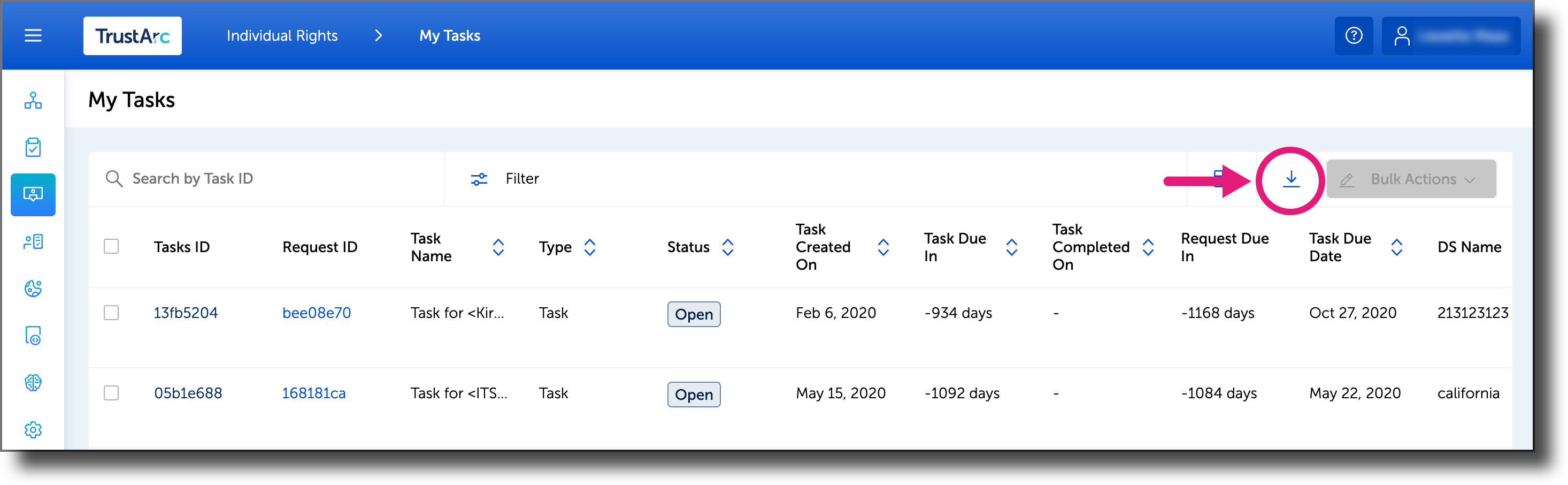Check the checkbox for task 05b1e688
Screen dimensions: 1568x485
tap(111, 393)
